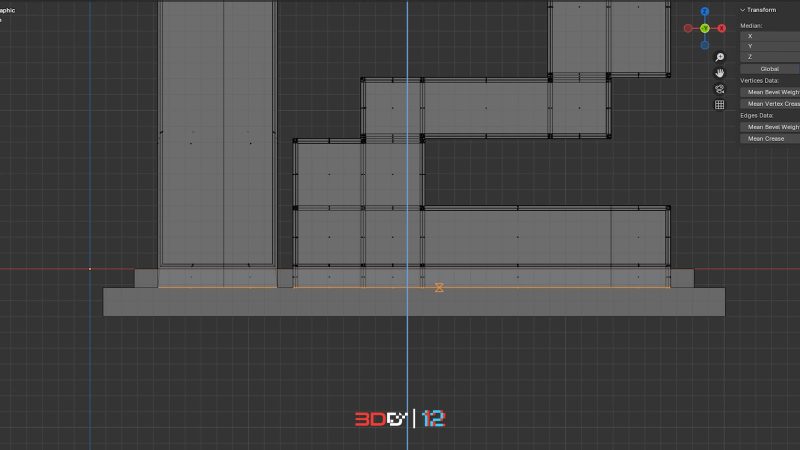Click the orange origin pivot marker
This screenshot has width=800, height=450.
click(x=439, y=287)
